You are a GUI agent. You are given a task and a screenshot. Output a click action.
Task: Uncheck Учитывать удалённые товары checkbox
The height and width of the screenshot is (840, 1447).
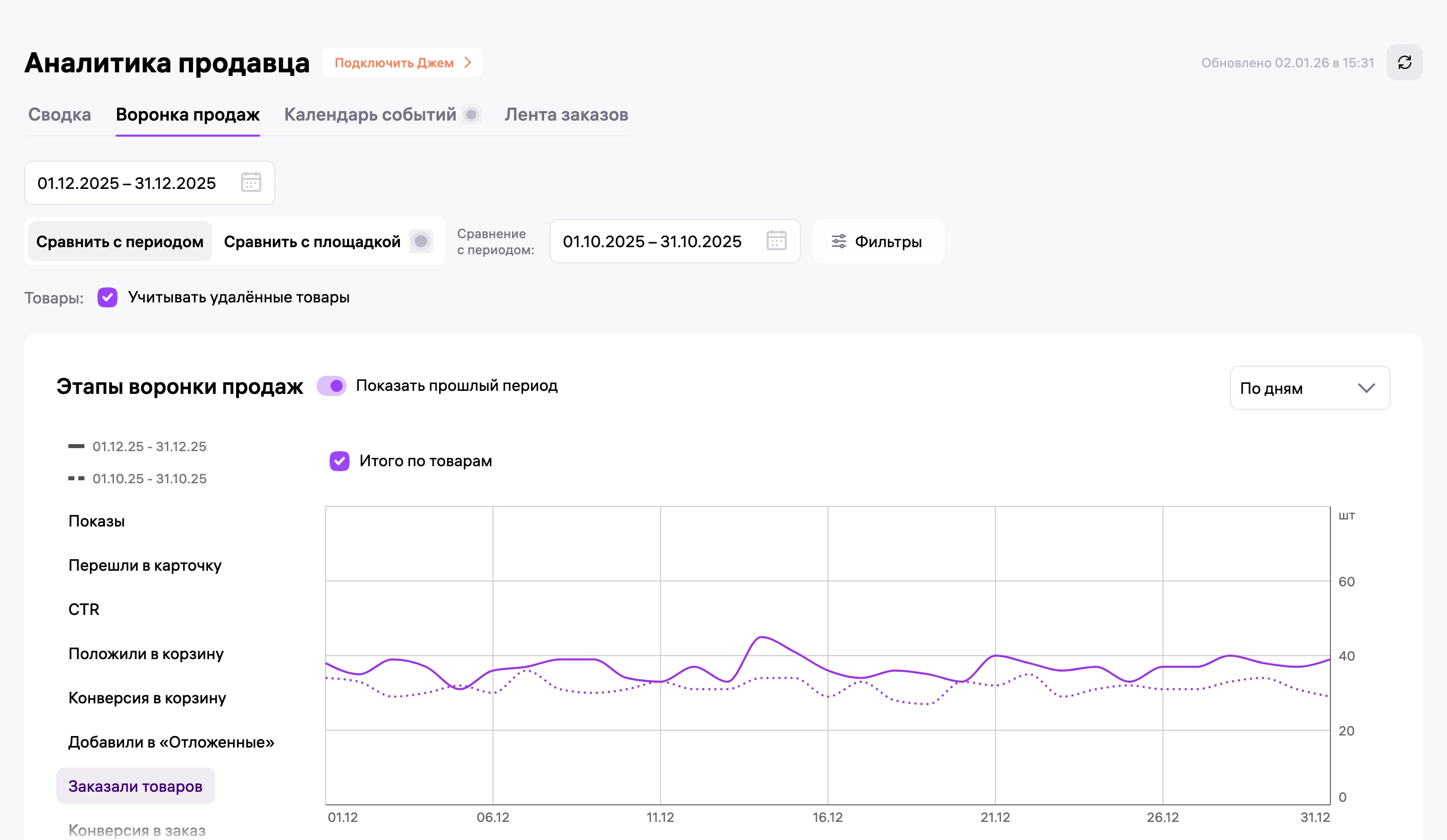tap(108, 297)
